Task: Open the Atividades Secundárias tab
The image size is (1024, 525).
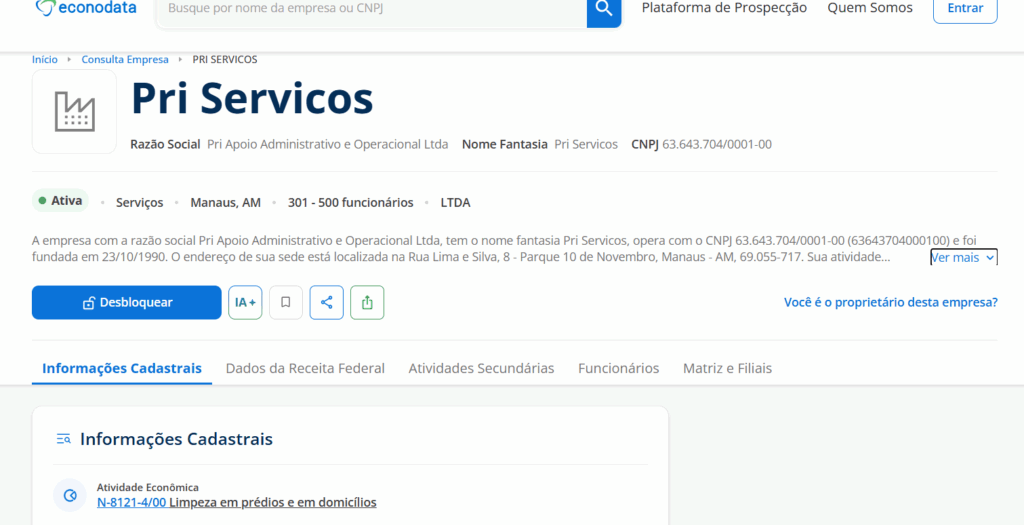Action: pos(481,368)
